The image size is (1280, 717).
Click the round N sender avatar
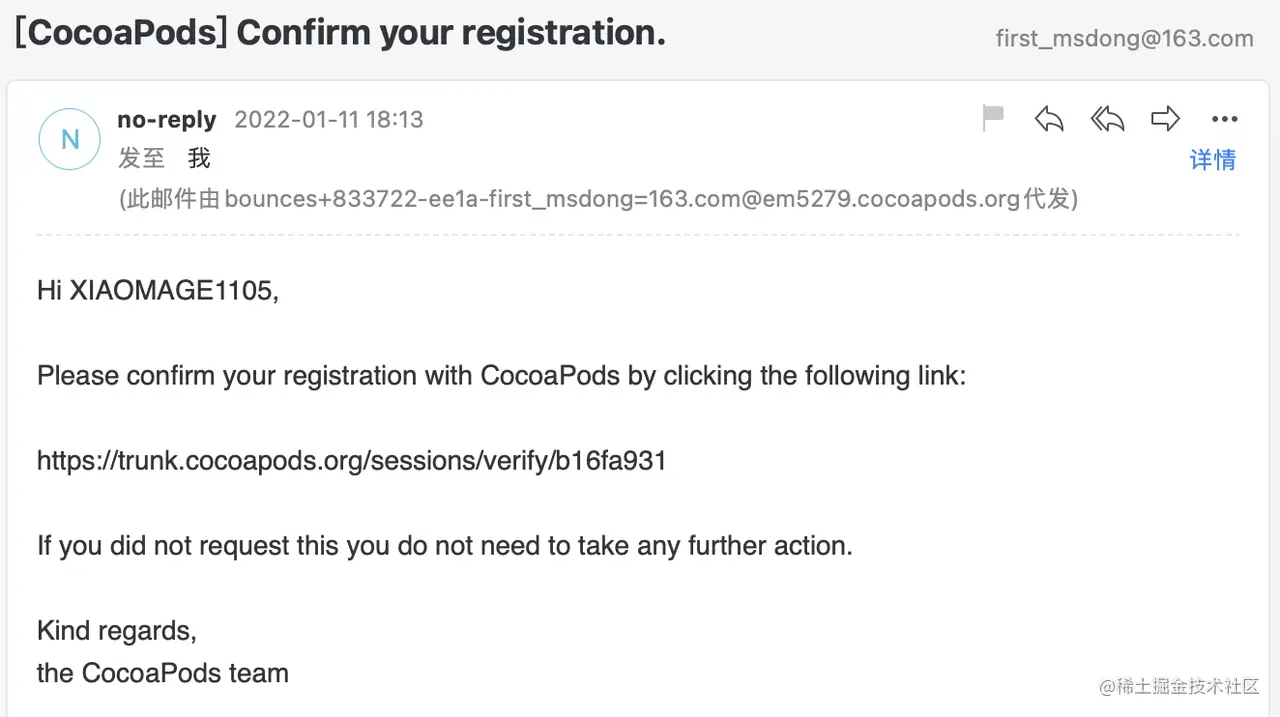[69, 139]
